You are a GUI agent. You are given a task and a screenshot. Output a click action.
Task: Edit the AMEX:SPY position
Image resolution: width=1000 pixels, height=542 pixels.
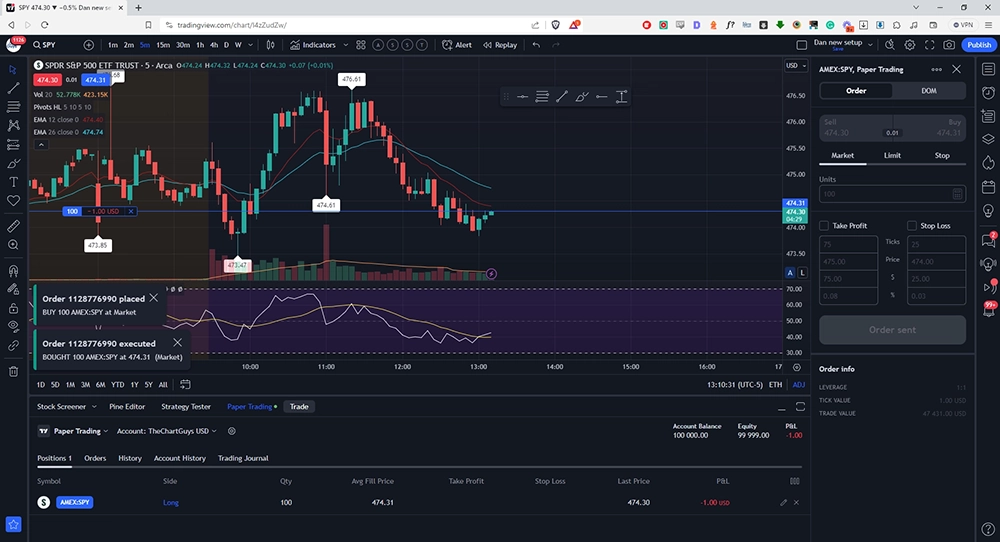(783, 502)
